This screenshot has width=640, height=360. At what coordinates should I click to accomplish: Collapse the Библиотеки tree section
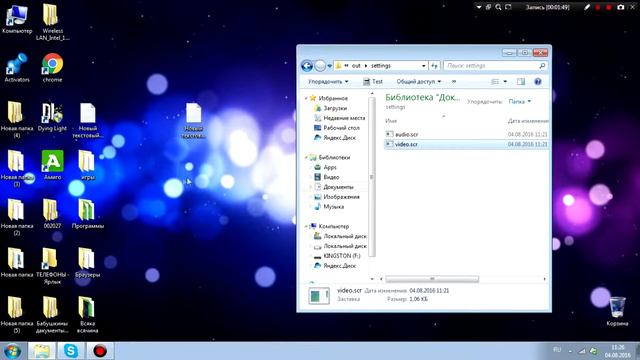[306, 157]
